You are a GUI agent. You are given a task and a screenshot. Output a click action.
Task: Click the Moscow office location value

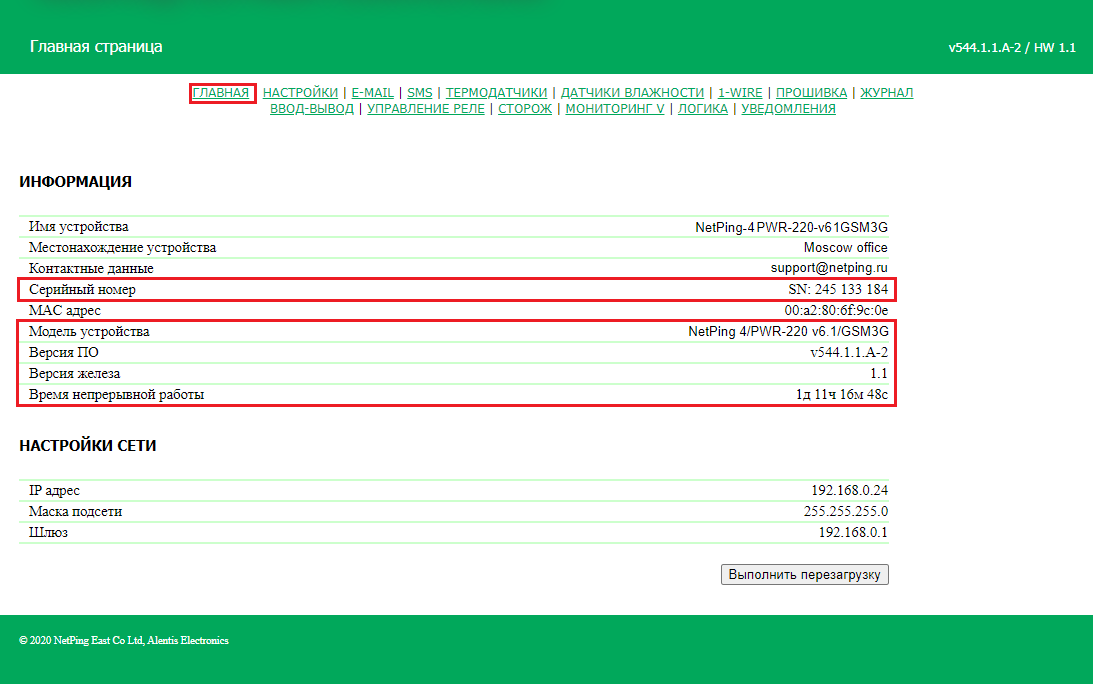tap(846, 248)
